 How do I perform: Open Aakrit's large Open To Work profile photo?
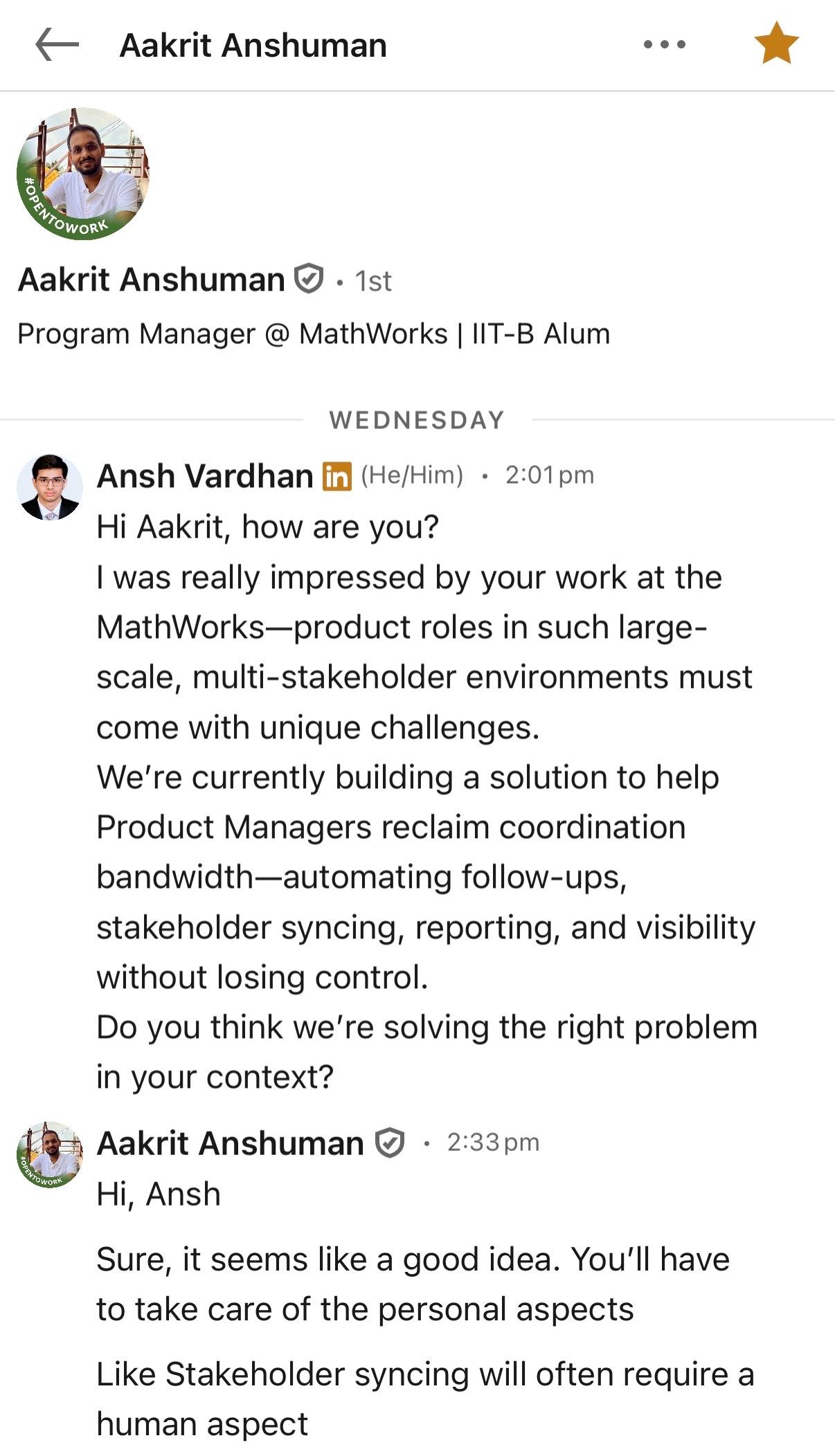point(83,174)
